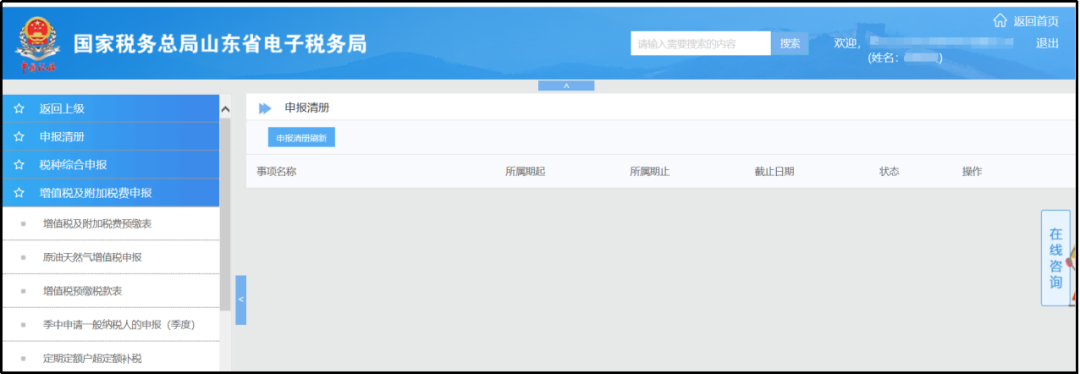The width and height of the screenshot is (1080, 374).
Task: Select 申报清册 in the sidebar menu
Action: point(110,137)
